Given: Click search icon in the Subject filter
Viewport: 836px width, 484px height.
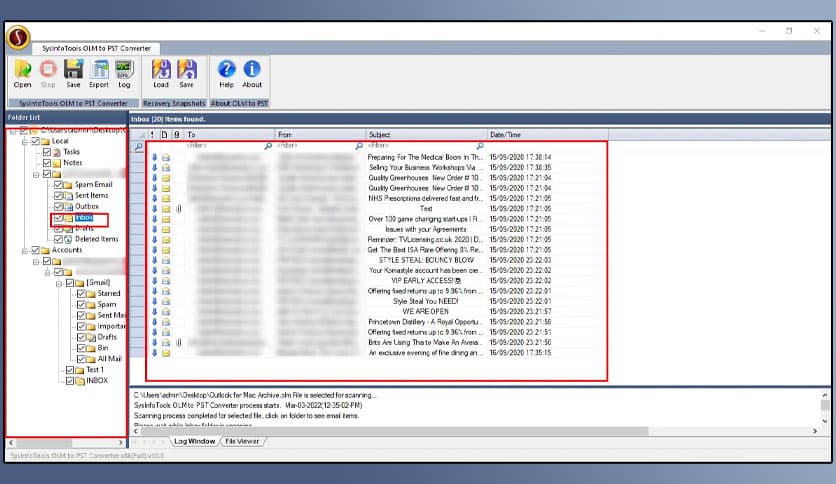Looking at the screenshot, I should (480, 146).
